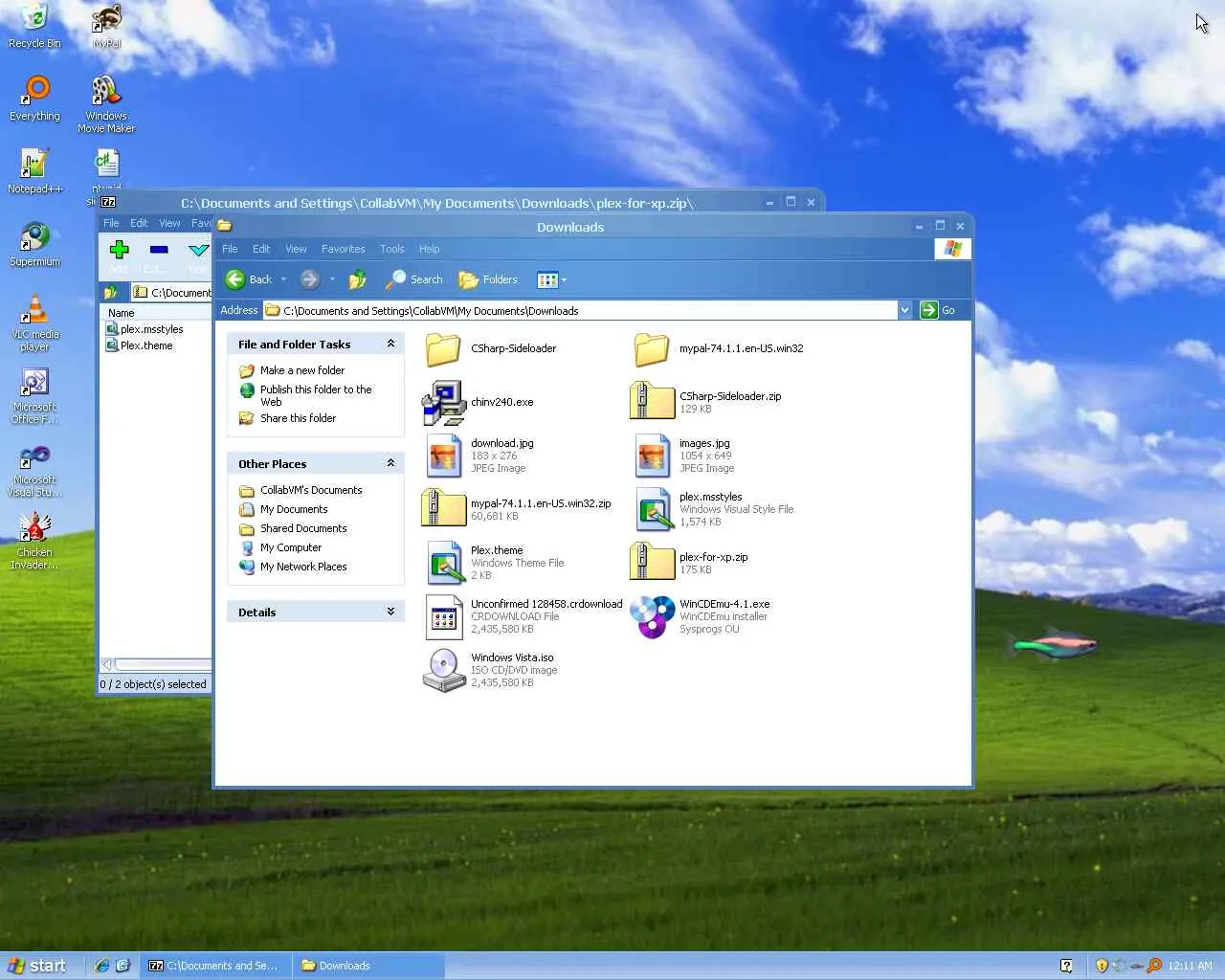The width and height of the screenshot is (1225, 980).
Task: Open the File menu in 7-Zip window
Action: [x=111, y=223]
